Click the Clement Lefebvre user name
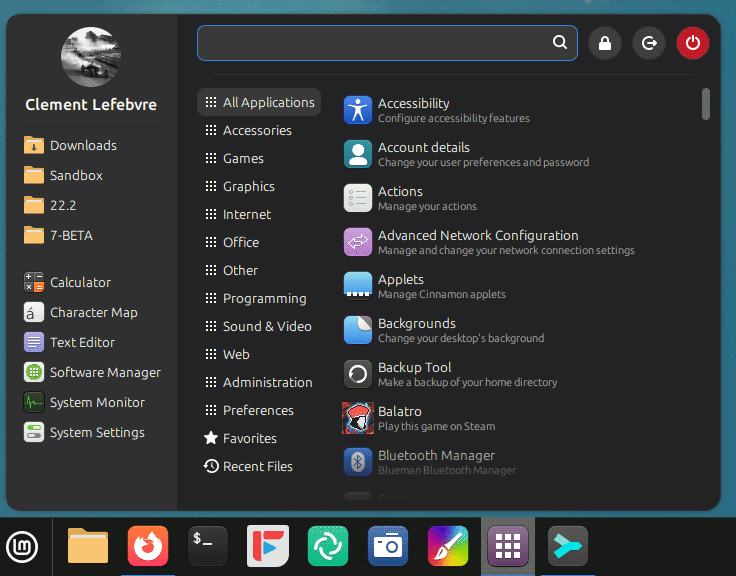Viewport: 736px width, 576px height. 91,105
